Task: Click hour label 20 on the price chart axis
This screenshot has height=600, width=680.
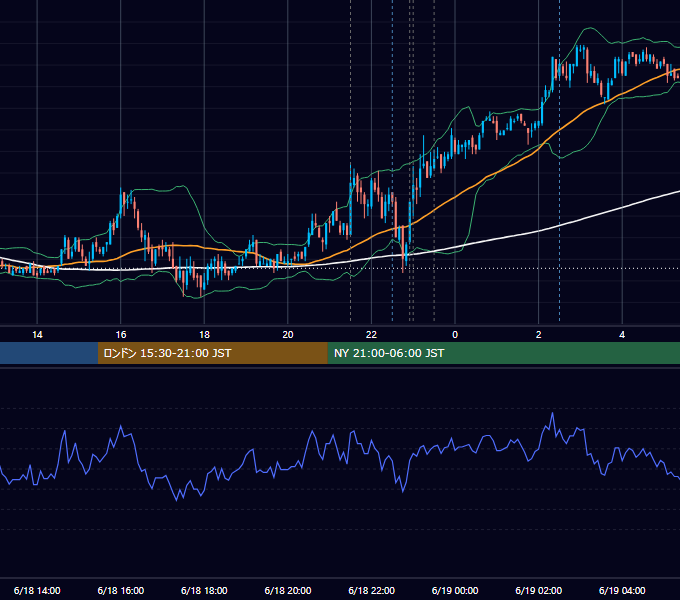Action: tap(288, 335)
